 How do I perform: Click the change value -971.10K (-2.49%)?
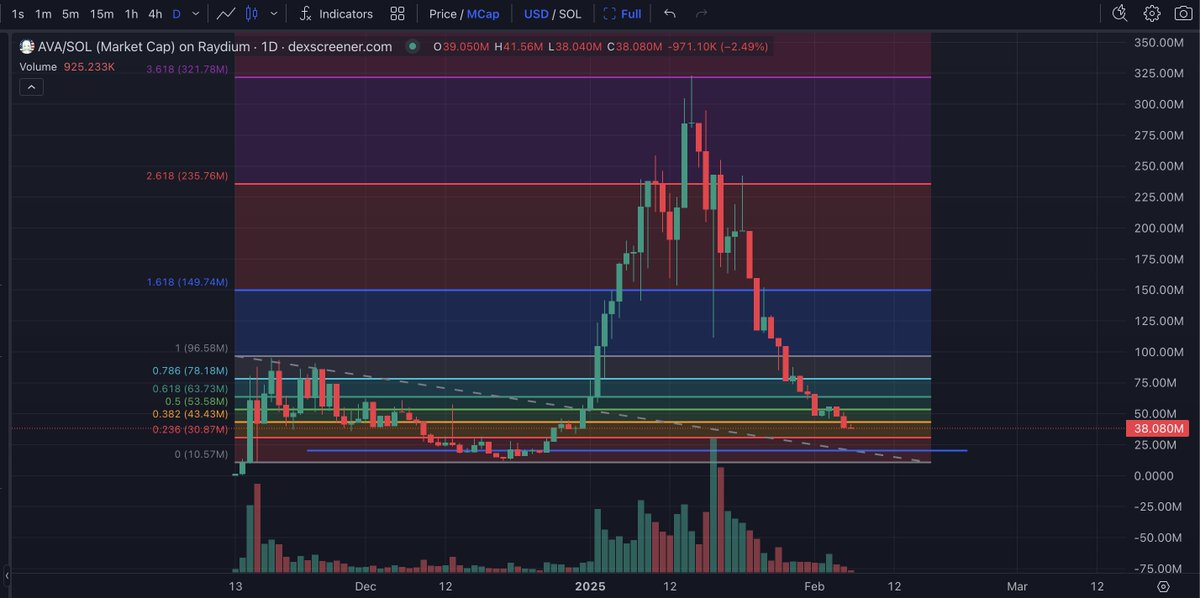click(719, 47)
